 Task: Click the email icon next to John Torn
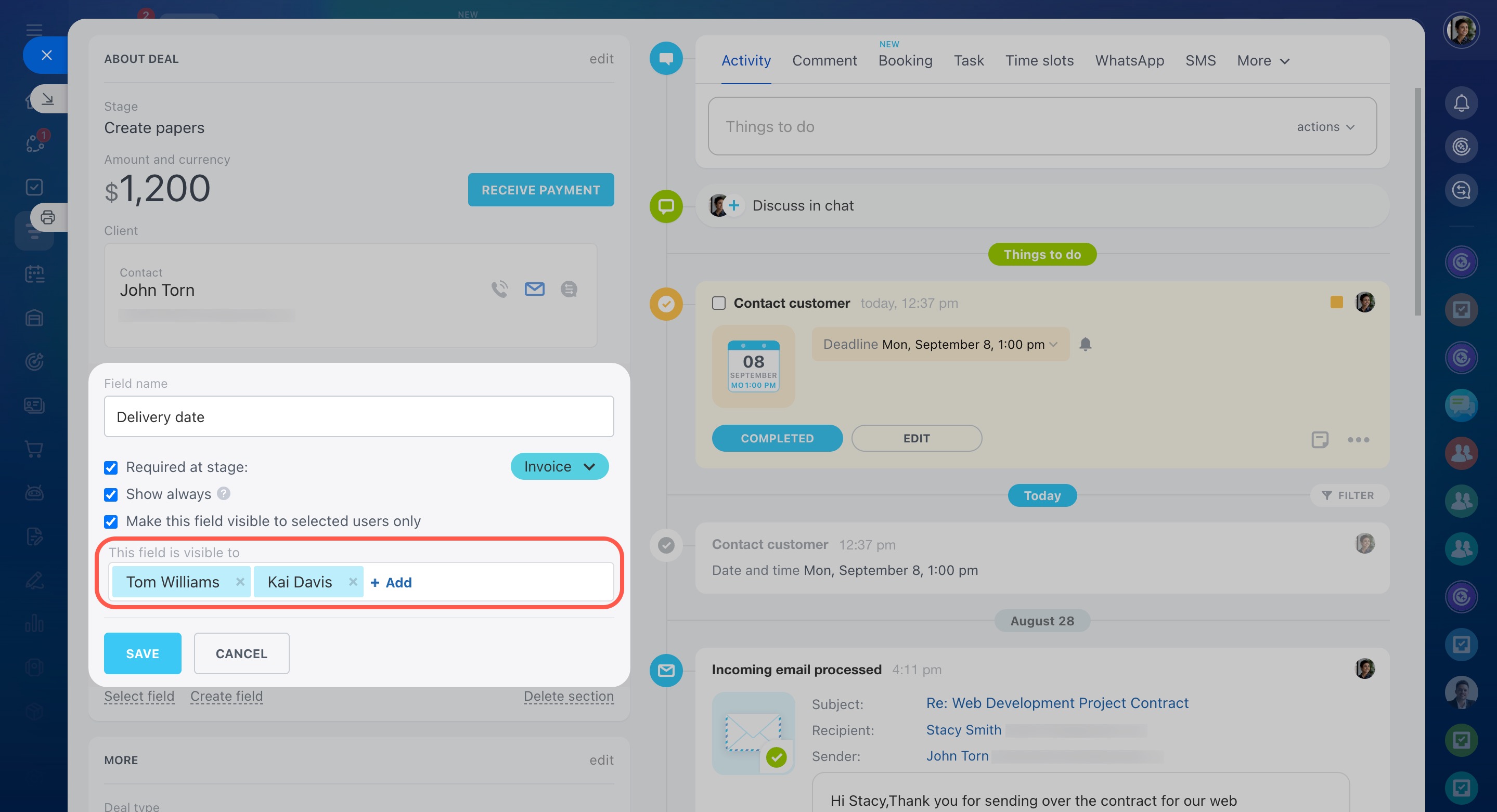pos(534,289)
